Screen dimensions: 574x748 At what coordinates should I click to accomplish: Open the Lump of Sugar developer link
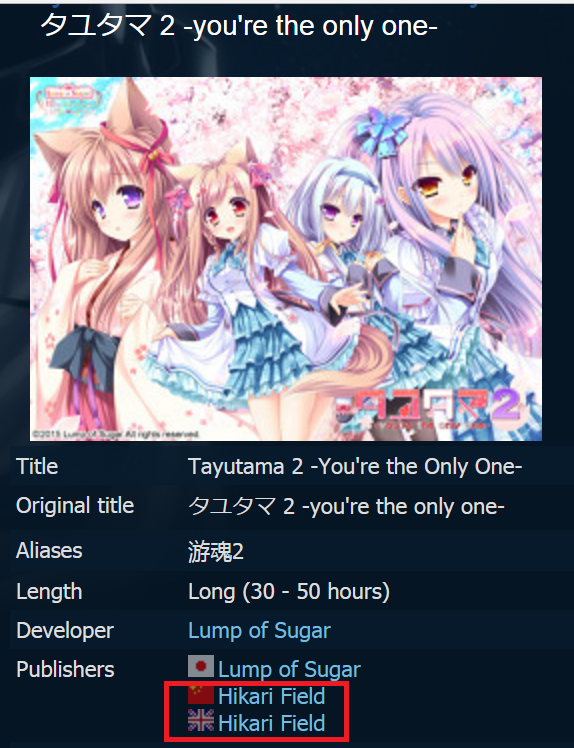[x=259, y=630]
